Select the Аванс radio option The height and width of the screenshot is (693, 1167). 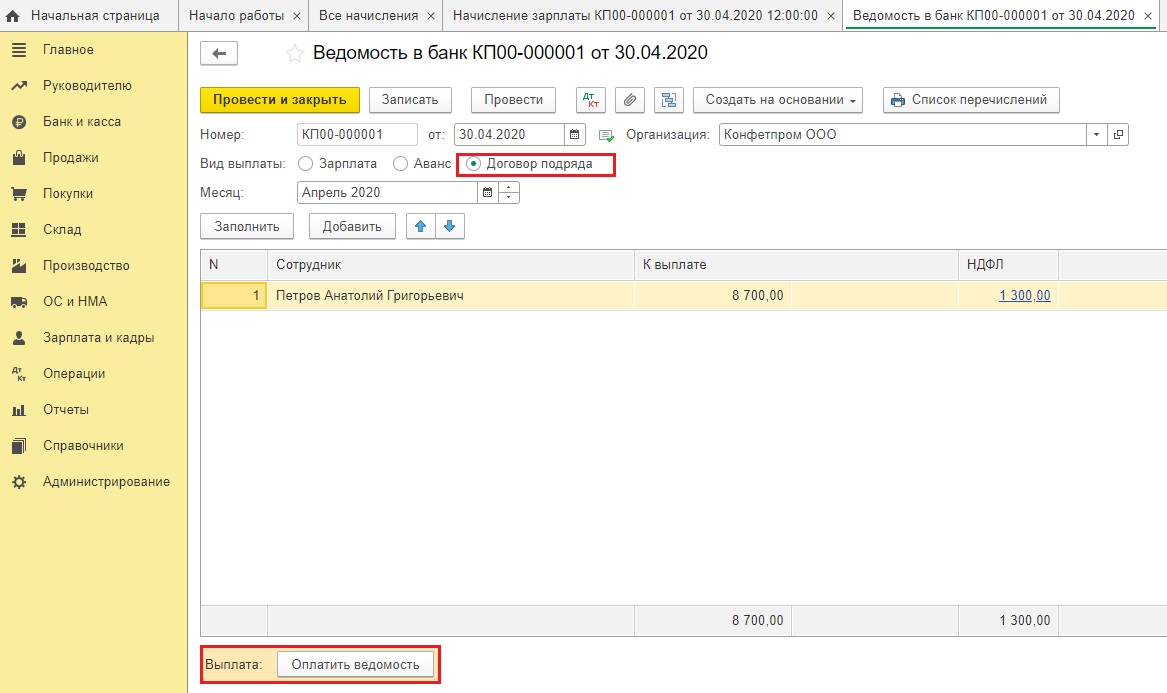coord(401,164)
